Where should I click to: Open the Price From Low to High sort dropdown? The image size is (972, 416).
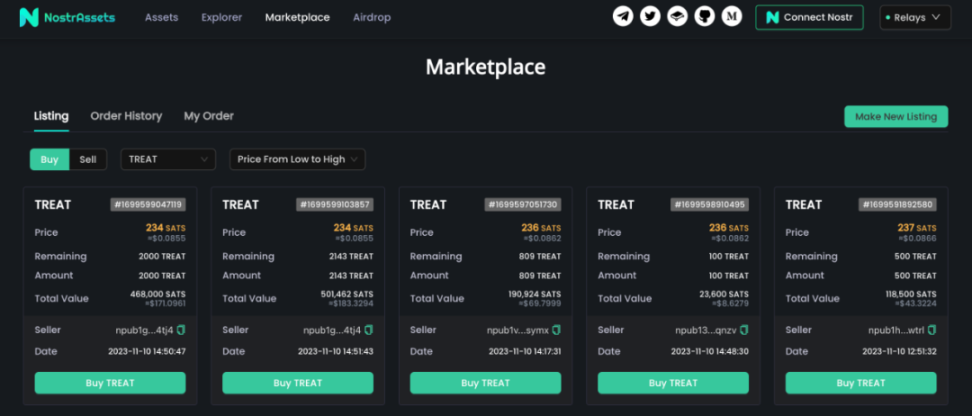[297, 159]
